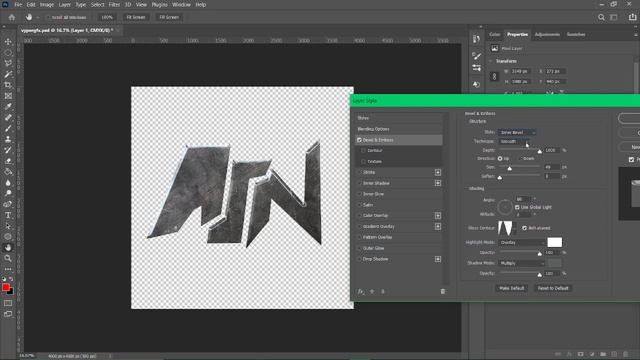Image resolution: width=640 pixels, height=360 pixels.
Task: Select the Magic Wand tool
Action: 8,74
